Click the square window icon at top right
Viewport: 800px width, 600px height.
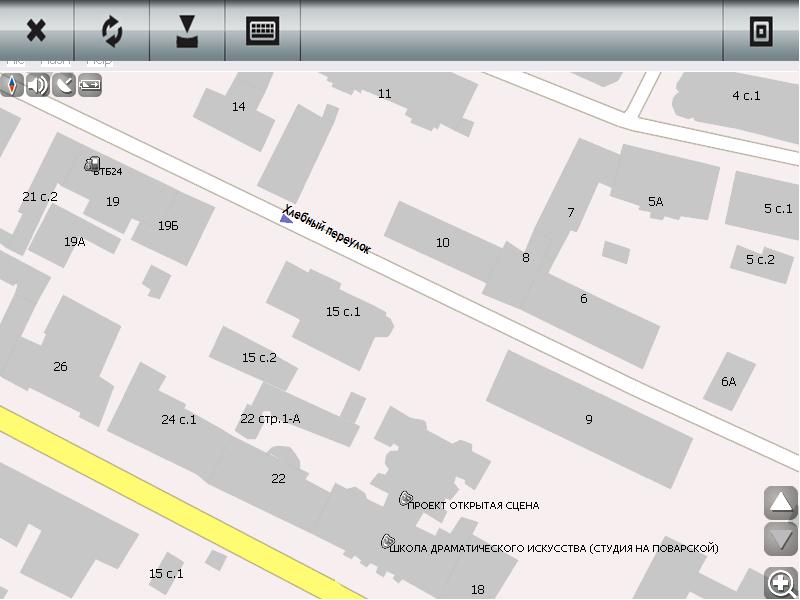coord(761,31)
